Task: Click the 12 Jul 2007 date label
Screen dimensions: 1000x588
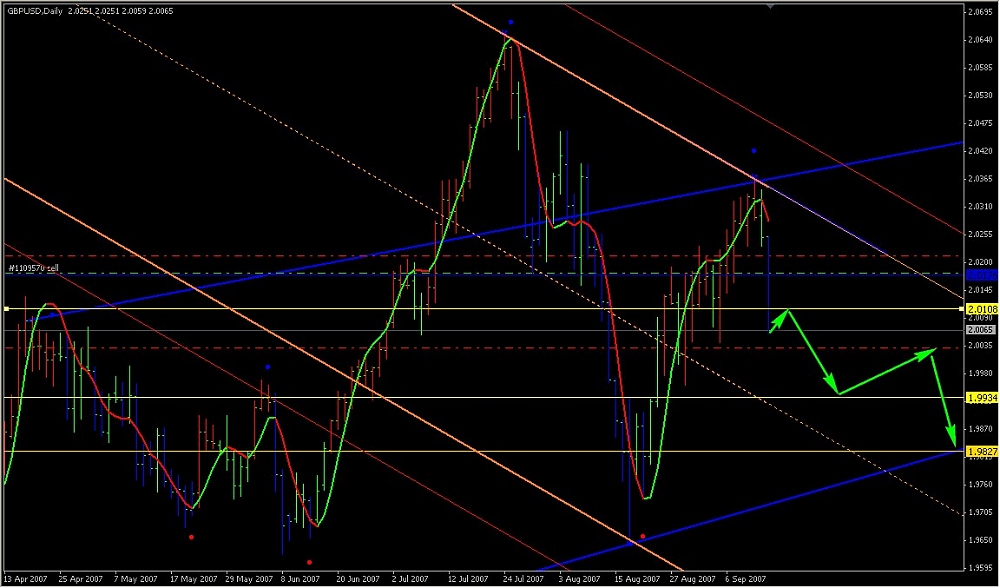Action: point(469,578)
